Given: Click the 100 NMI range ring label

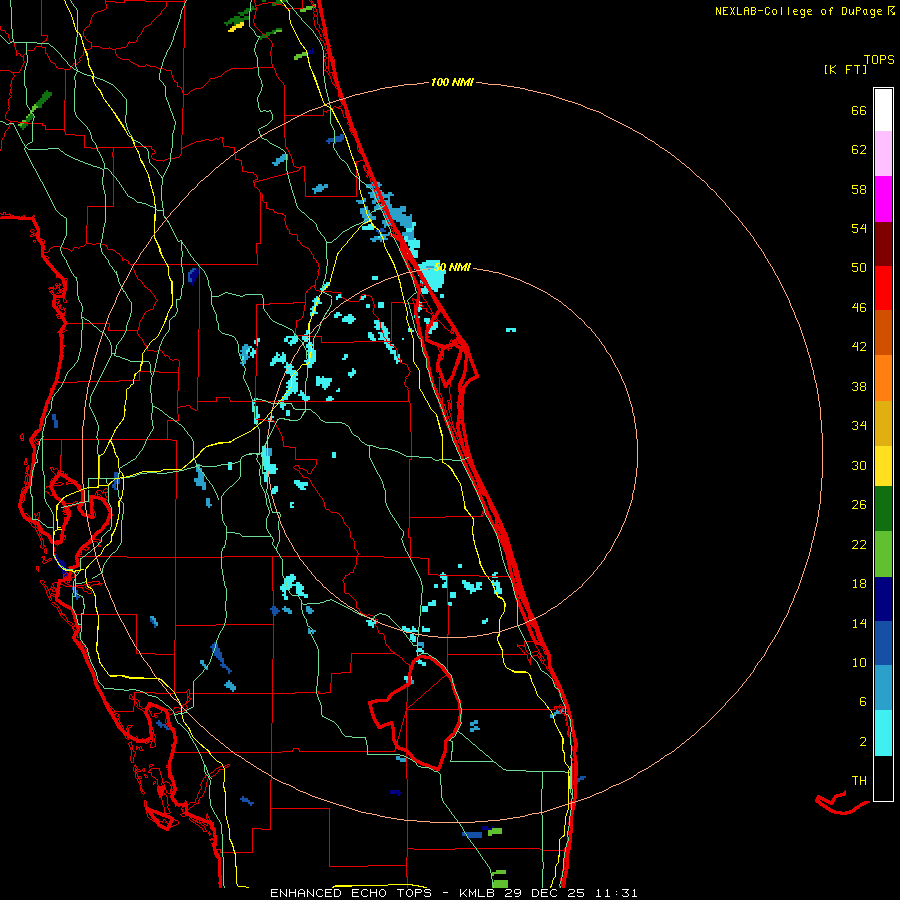Looking at the screenshot, I should 452,83.
